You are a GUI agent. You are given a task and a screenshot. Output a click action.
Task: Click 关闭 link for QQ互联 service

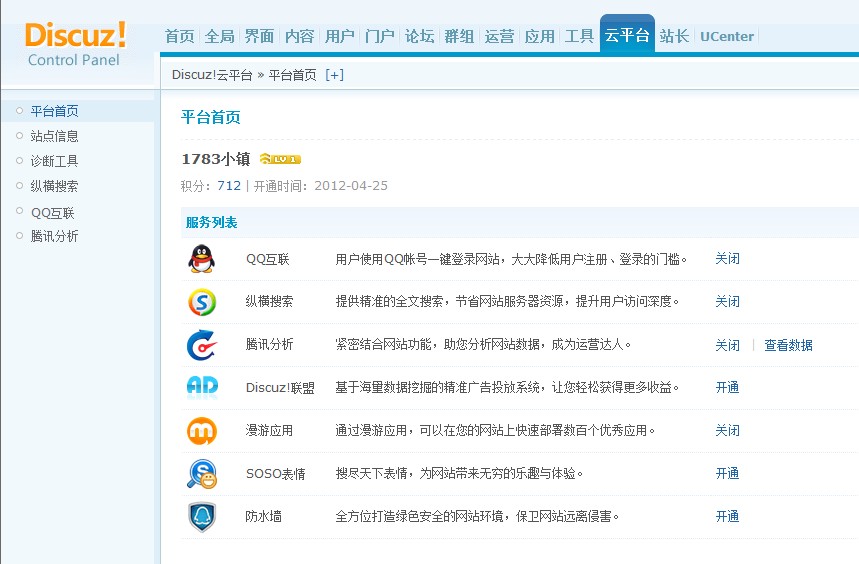(728, 258)
